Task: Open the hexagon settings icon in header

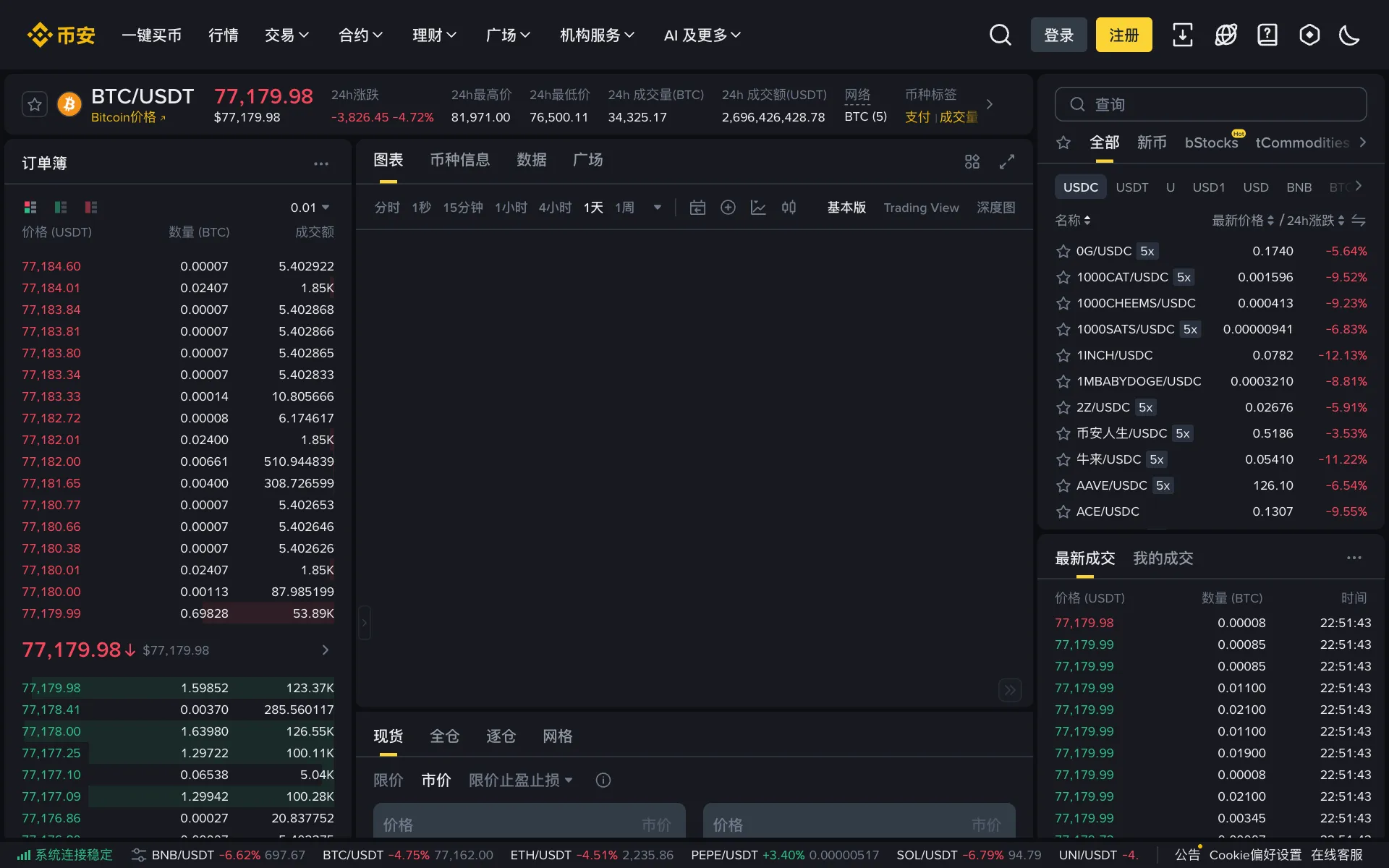Action: pos(1309,35)
